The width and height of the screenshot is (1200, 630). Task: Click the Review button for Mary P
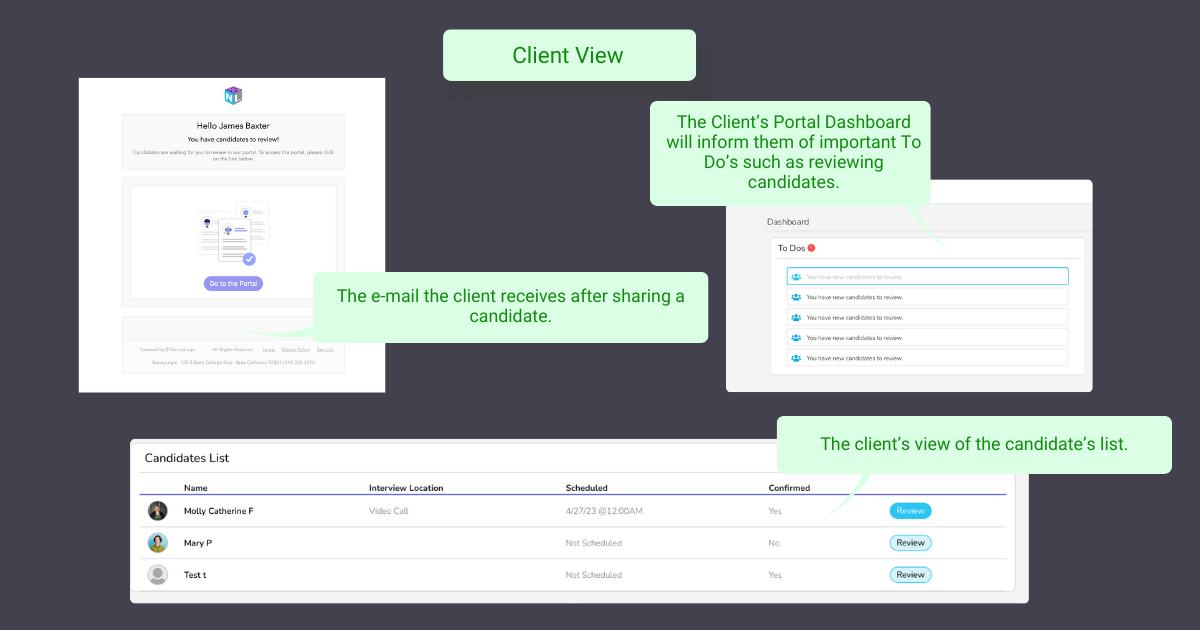[x=910, y=543]
